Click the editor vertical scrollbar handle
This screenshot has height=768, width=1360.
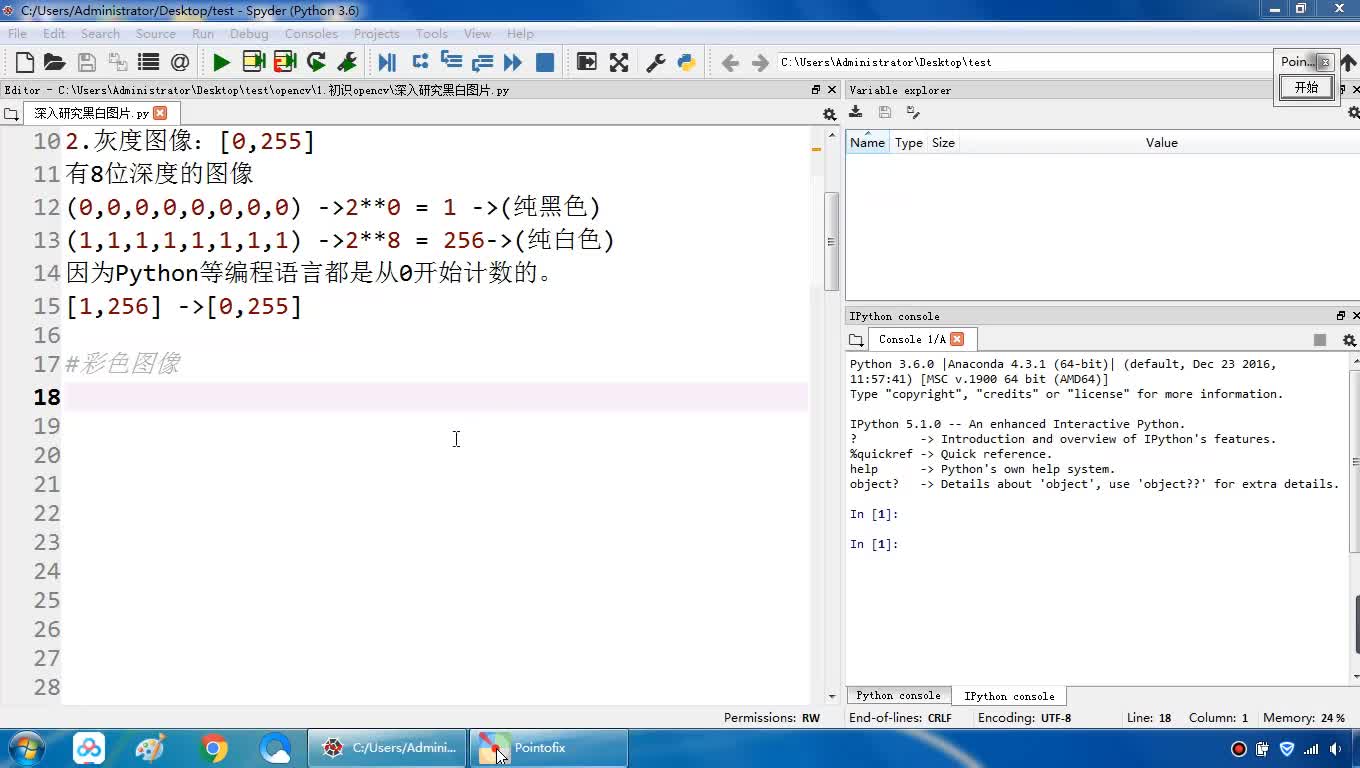831,241
